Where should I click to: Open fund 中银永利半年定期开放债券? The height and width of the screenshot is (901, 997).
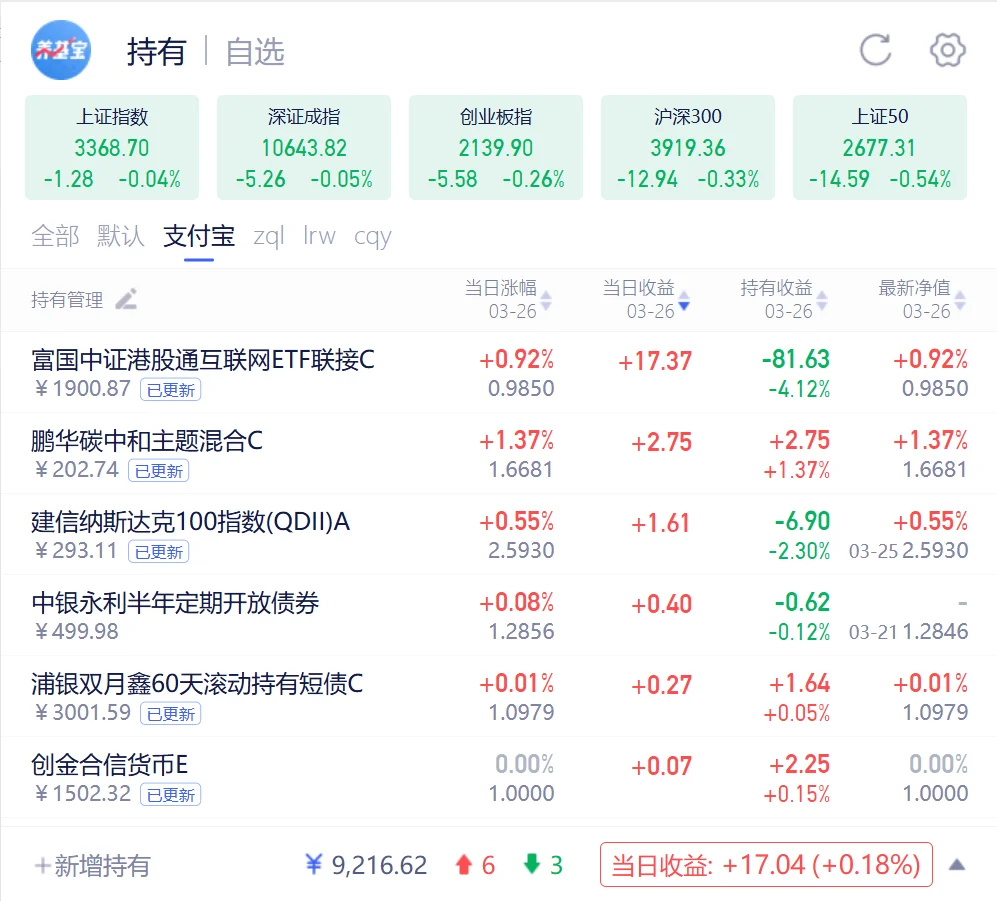[175, 602]
